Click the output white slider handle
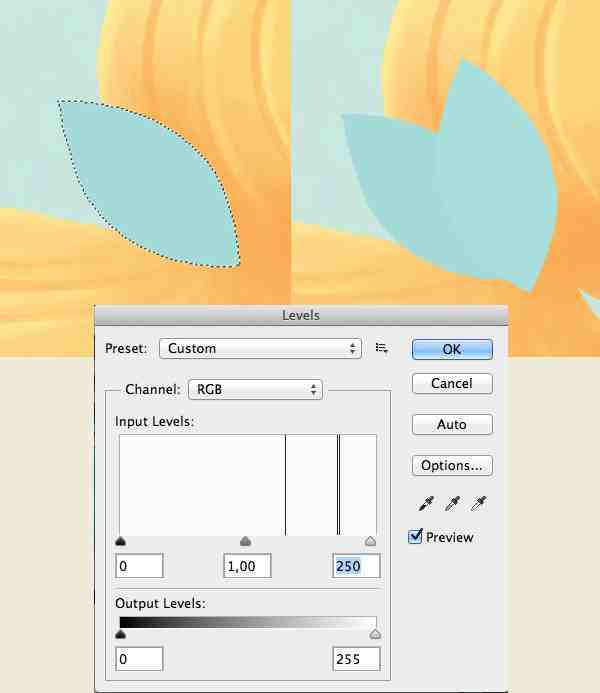600x693 pixels. (x=375, y=635)
